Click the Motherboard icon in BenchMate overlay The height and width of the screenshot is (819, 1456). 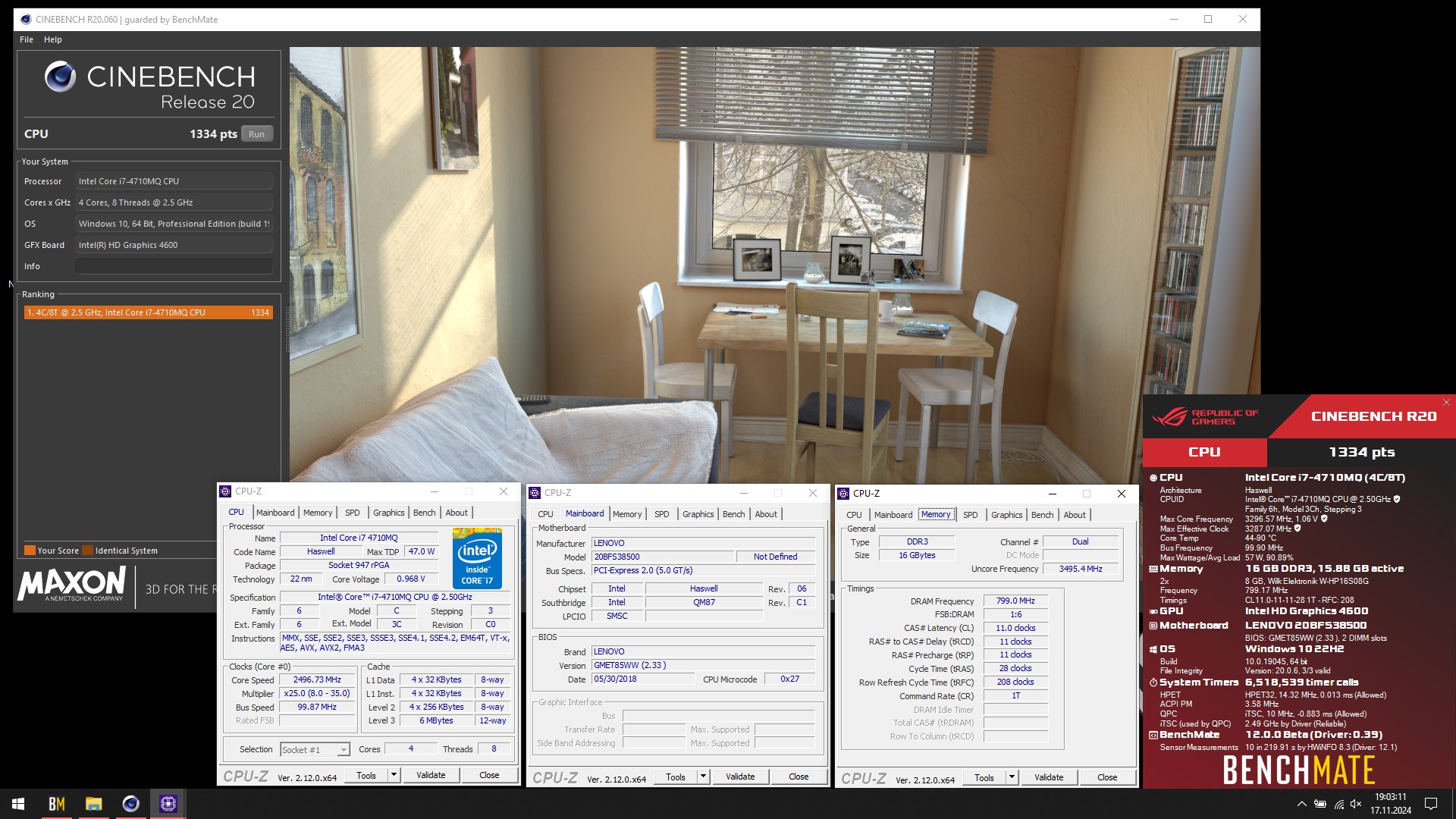tap(1153, 626)
